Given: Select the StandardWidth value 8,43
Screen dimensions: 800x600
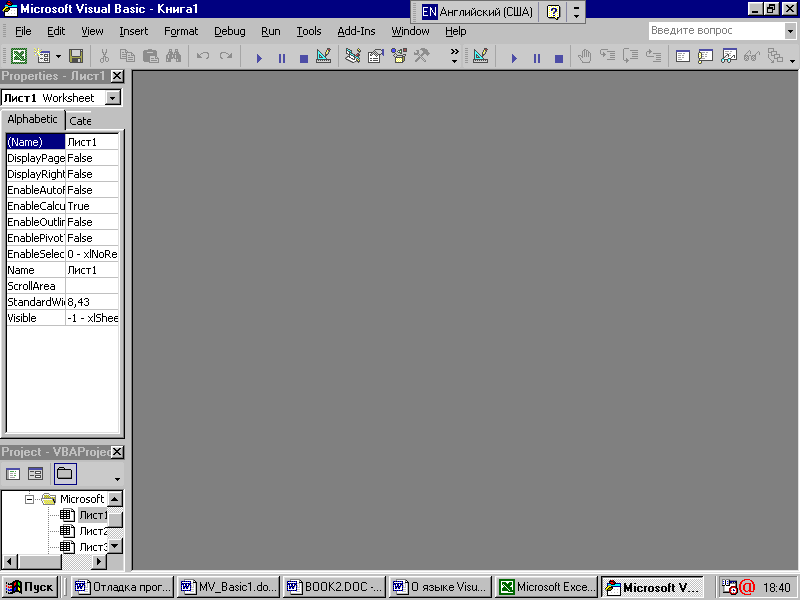Looking at the screenshot, I should (92, 302).
